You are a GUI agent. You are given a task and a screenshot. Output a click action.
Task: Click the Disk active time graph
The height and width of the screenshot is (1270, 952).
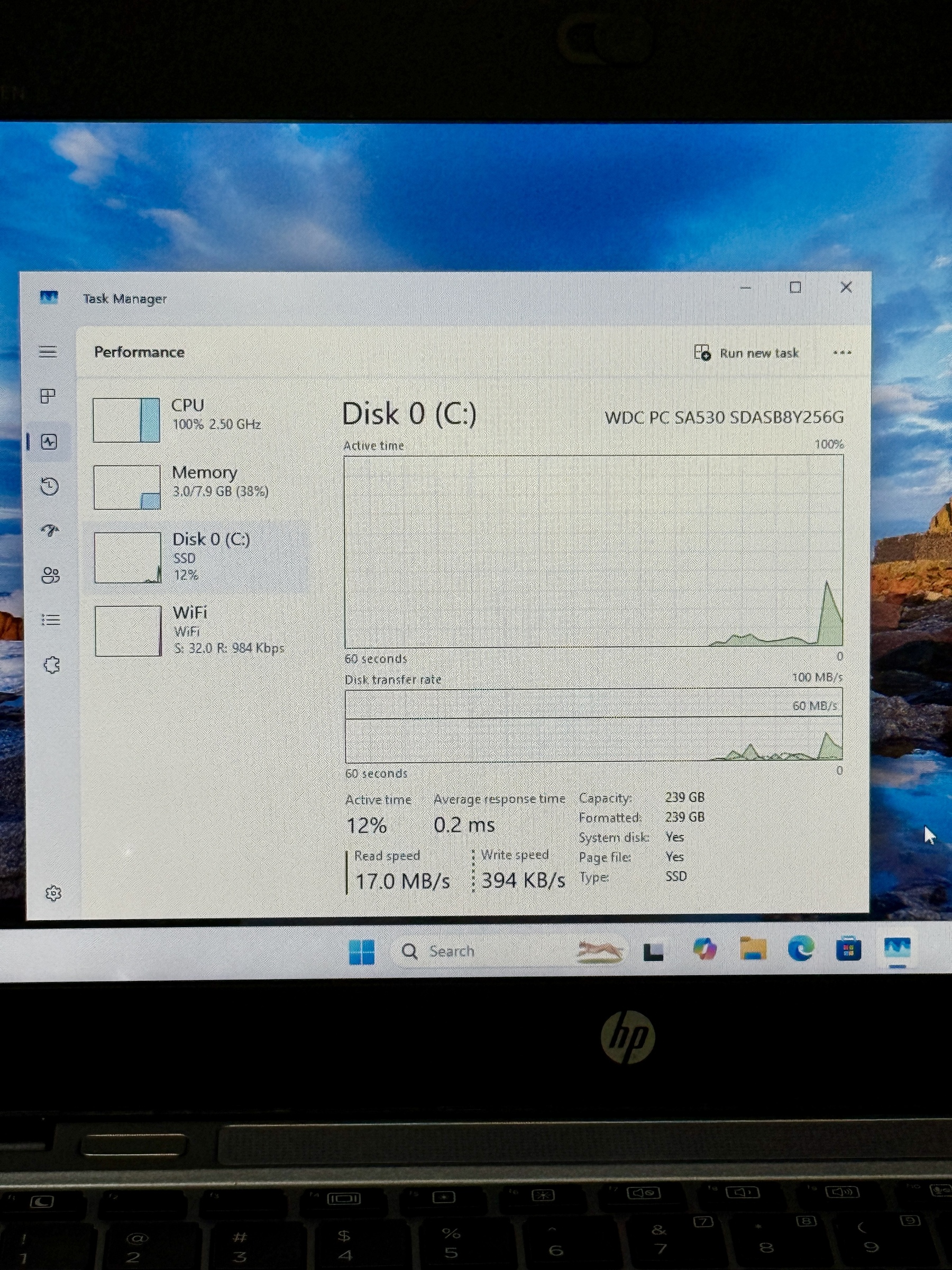tap(593, 551)
